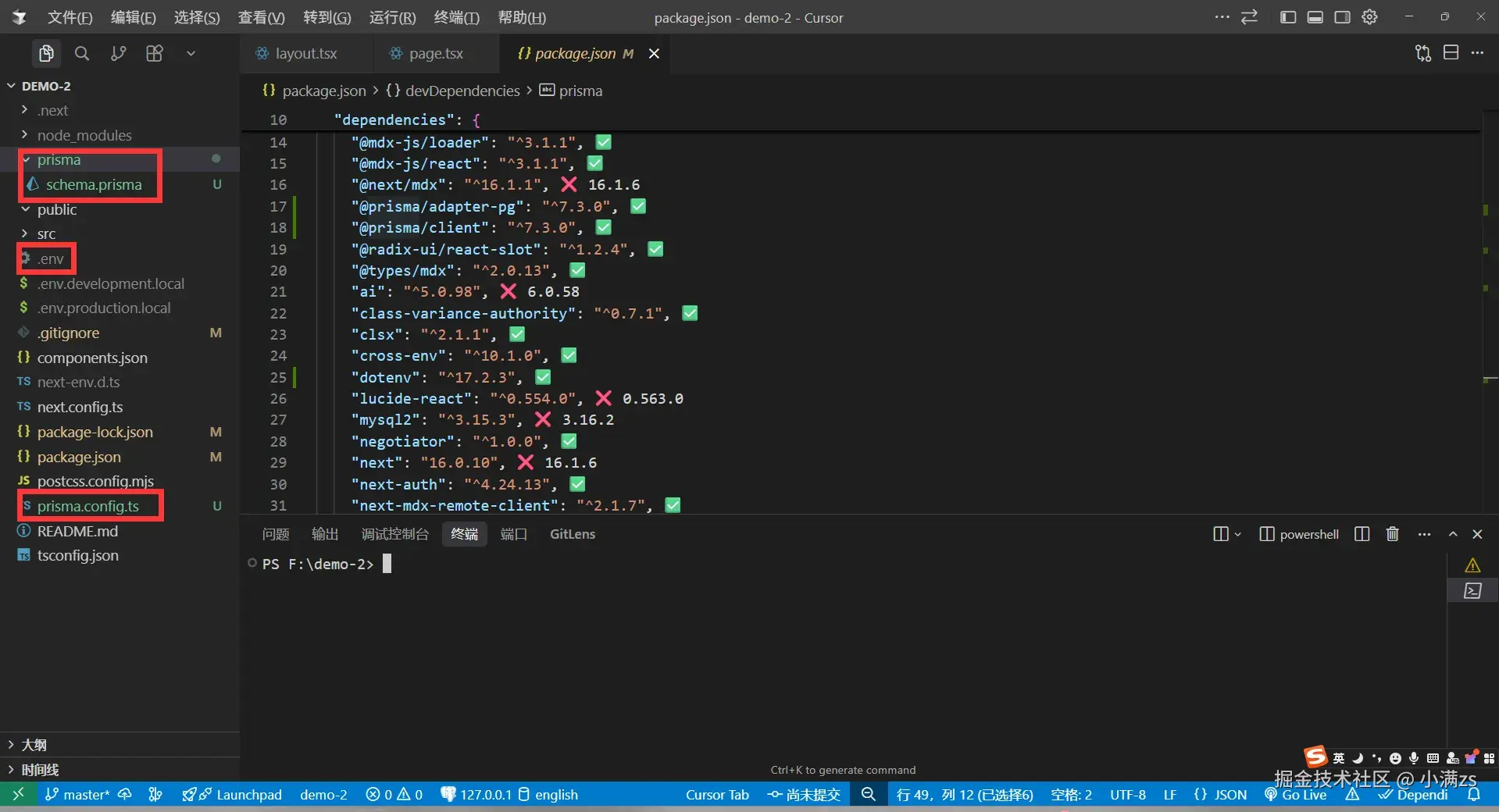The image size is (1499, 812).
Task: Click the master* branch in status bar
Action: (77, 795)
